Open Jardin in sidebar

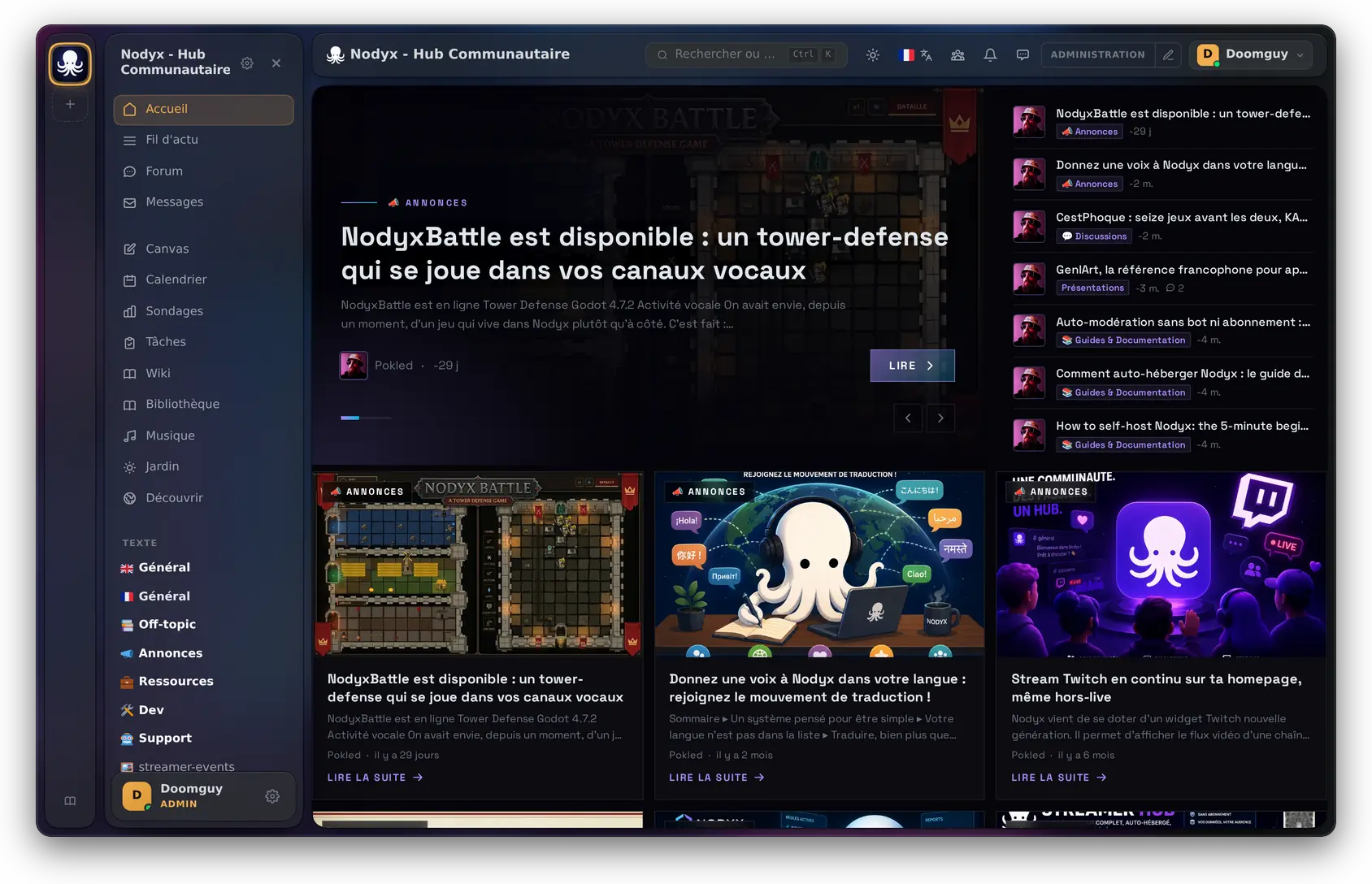pyautogui.click(x=203, y=466)
